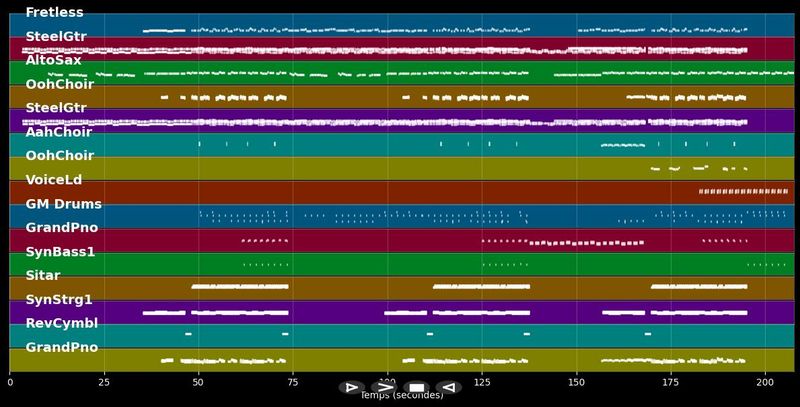Click the AahChoir track name
800x407 pixels.
58,132
